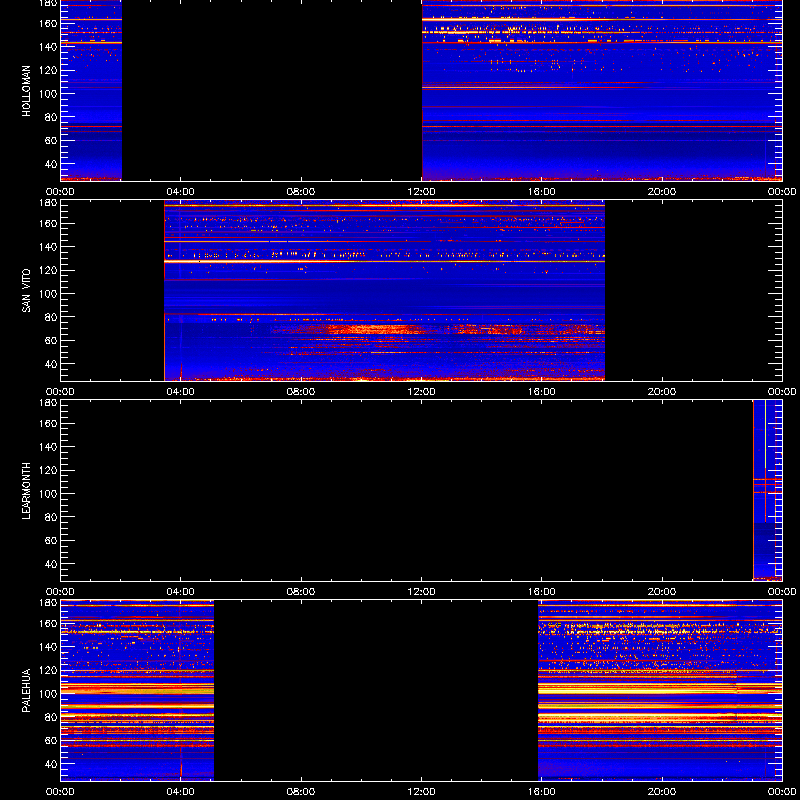800x800 pixels.
Task: Click 08:00 time label under Holloman panel
Action: tap(301, 192)
